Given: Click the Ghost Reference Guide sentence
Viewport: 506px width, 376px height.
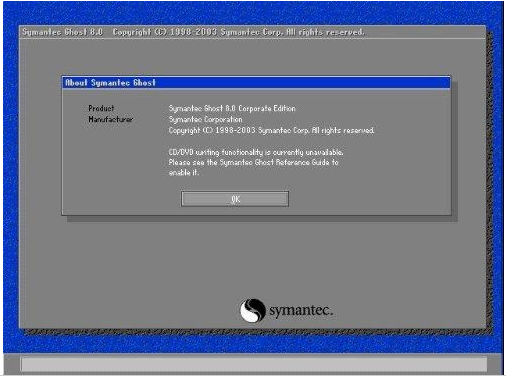Looking at the screenshot, I should 253,162.
